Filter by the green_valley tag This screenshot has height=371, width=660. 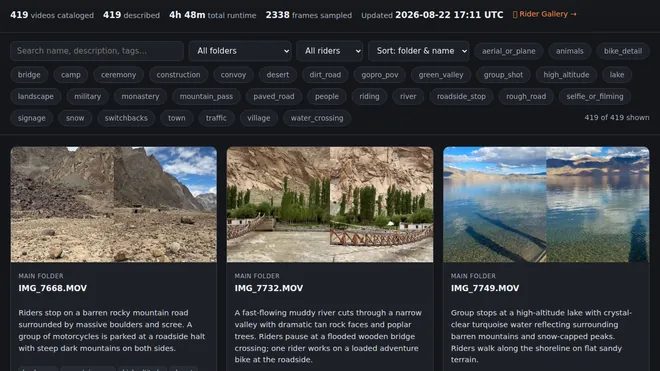441,75
